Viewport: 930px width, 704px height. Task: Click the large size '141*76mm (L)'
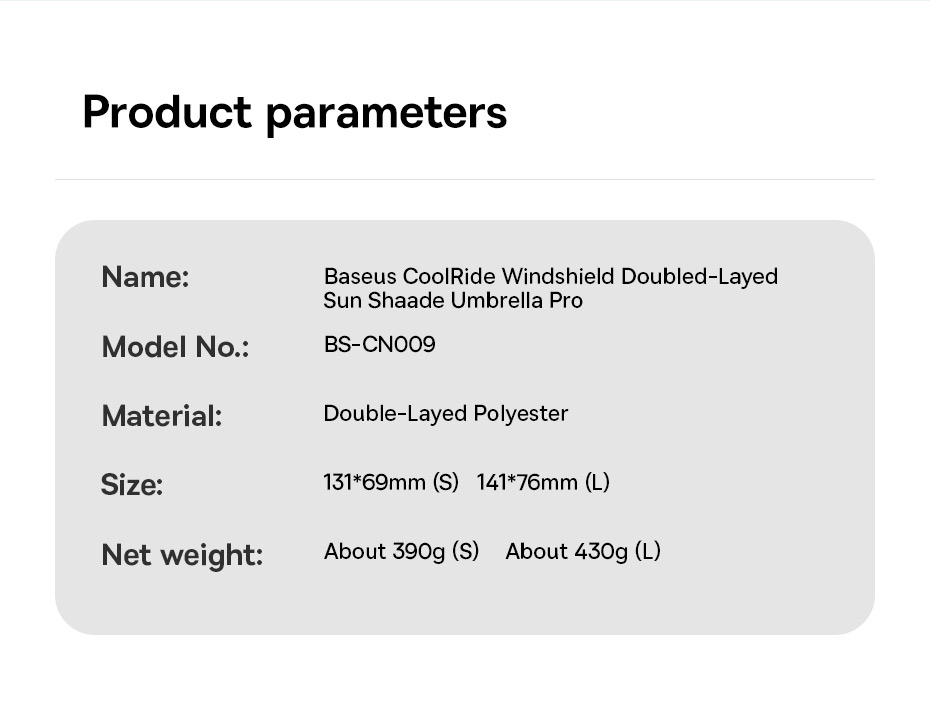click(543, 483)
